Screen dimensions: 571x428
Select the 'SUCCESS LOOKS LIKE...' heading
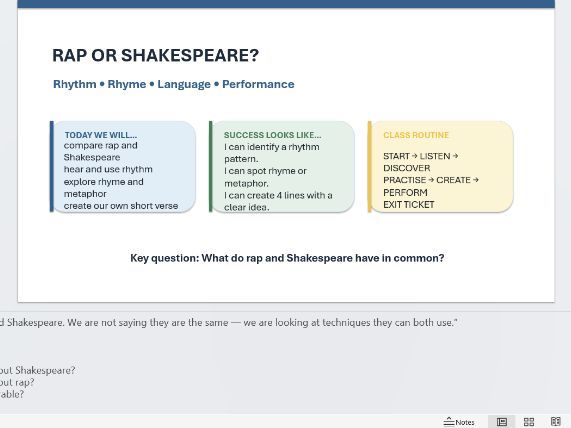[x=273, y=135]
